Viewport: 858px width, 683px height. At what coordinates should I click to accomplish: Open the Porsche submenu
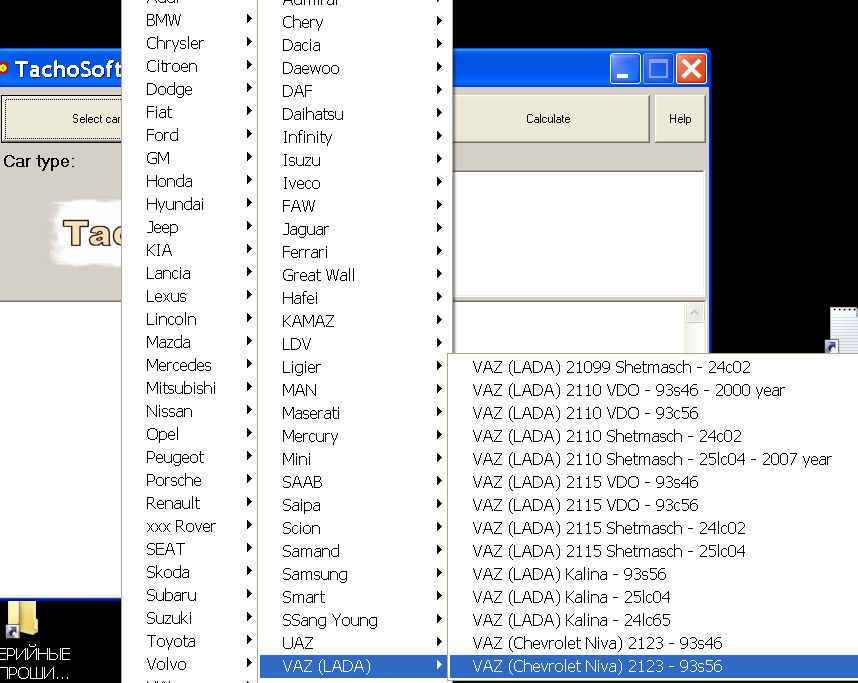point(190,480)
